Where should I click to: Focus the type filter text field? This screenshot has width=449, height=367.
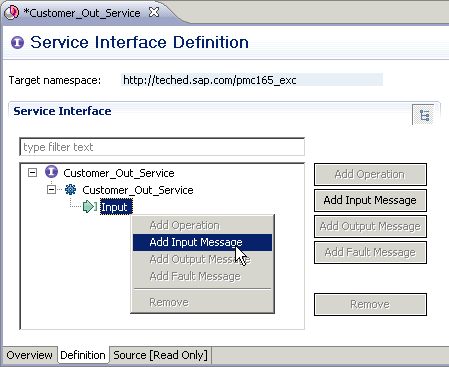point(162,147)
